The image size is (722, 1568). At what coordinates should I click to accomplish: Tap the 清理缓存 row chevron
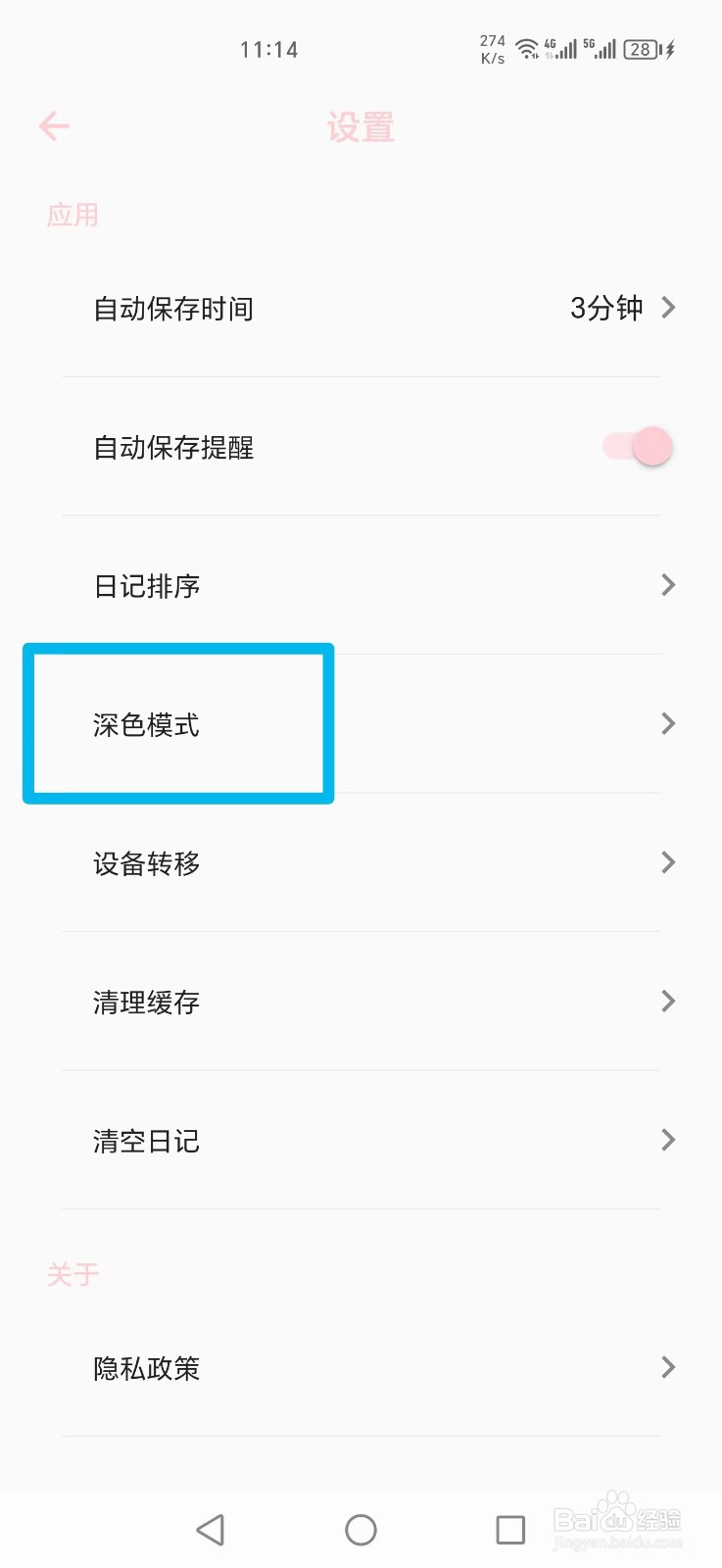tap(668, 1001)
